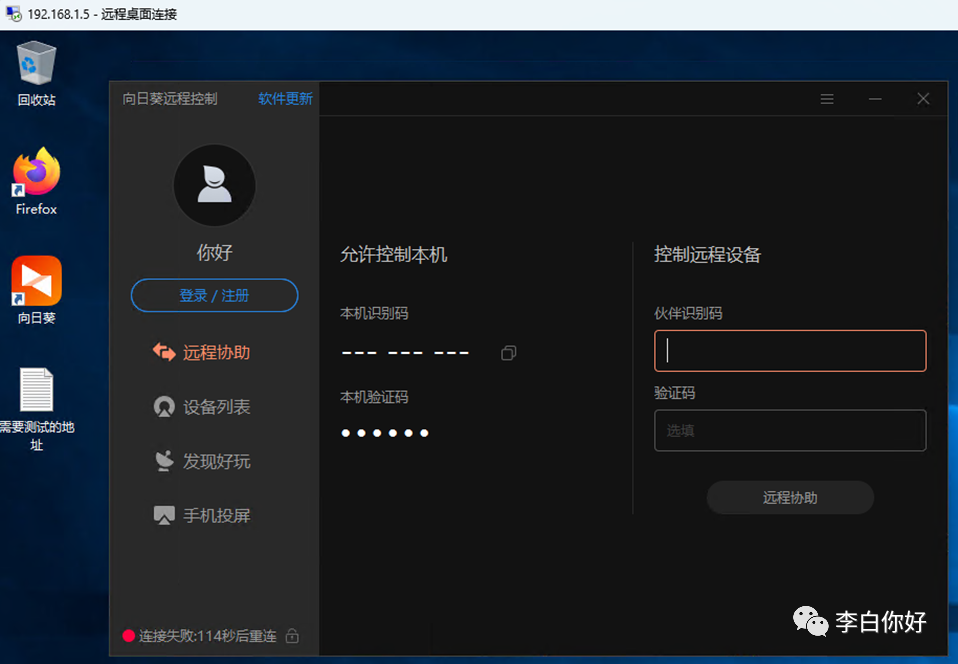Focus the 伙伴识别码 input field
This screenshot has width=958, height=664.
(x=790, y=351)
